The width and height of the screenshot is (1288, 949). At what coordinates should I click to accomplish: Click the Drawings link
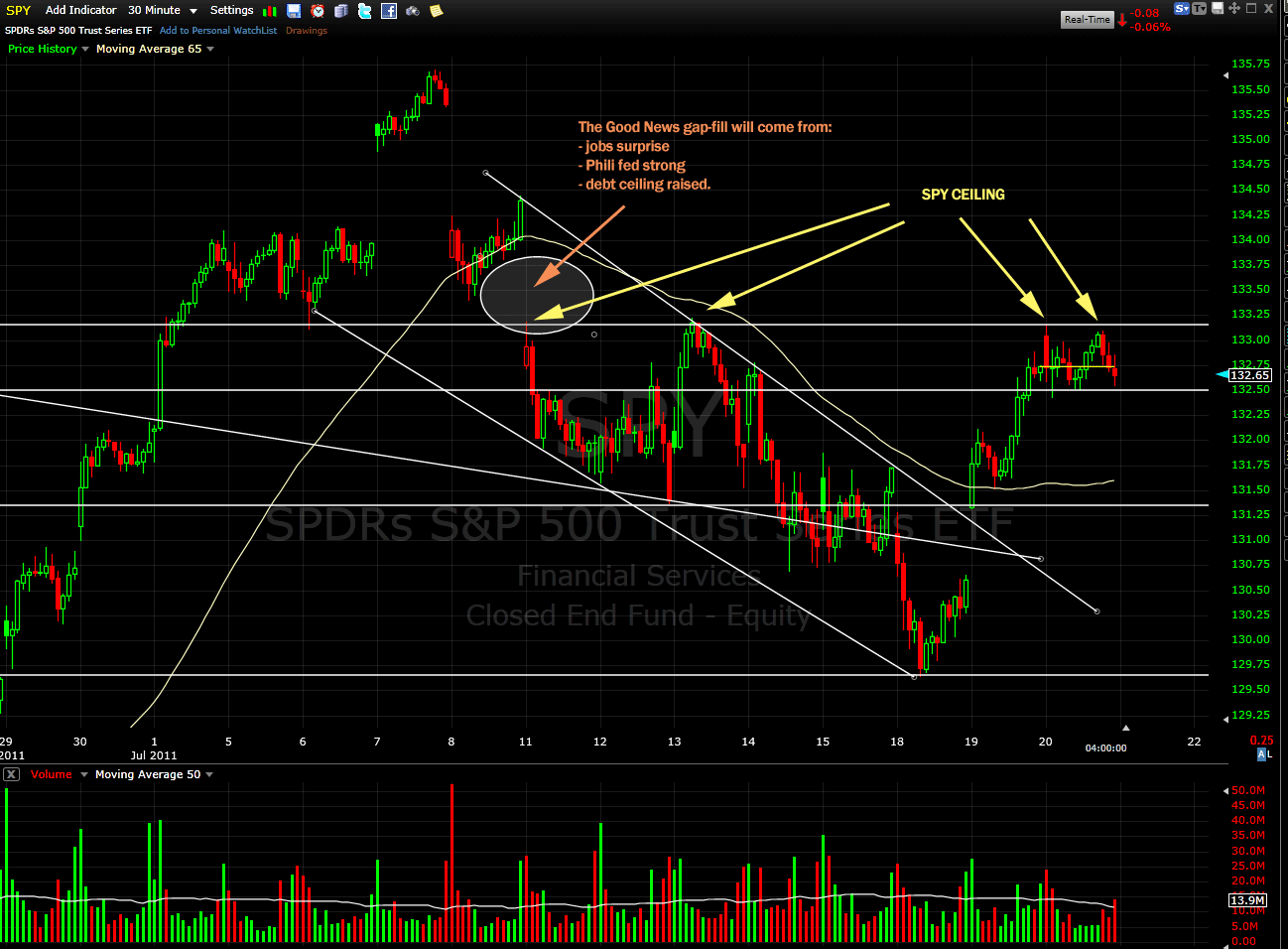(307, 31)
